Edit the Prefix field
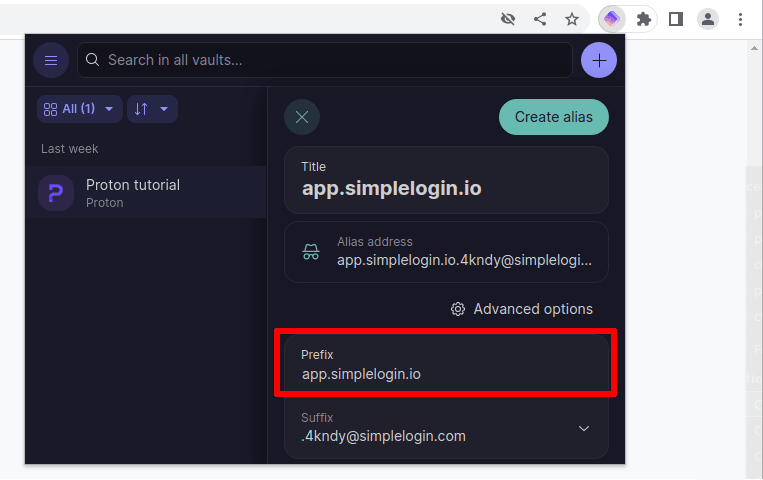Screen dimensions: 763x480 click(x=446, y=365)
